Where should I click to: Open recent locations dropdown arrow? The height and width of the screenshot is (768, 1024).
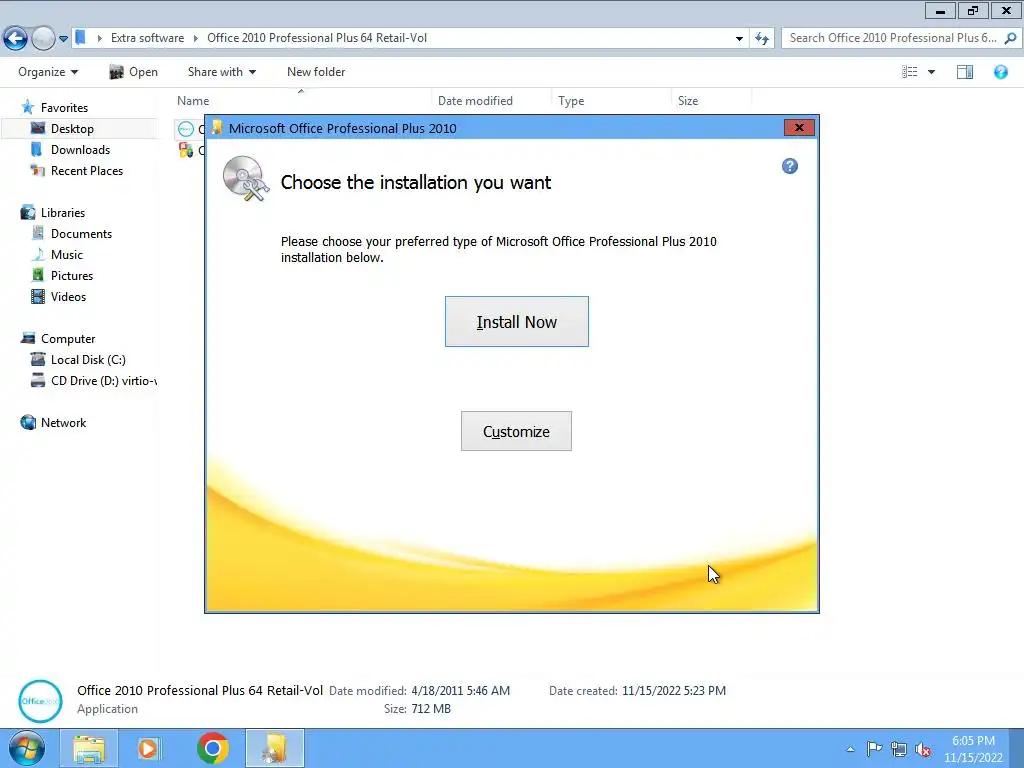click(63, 39)
